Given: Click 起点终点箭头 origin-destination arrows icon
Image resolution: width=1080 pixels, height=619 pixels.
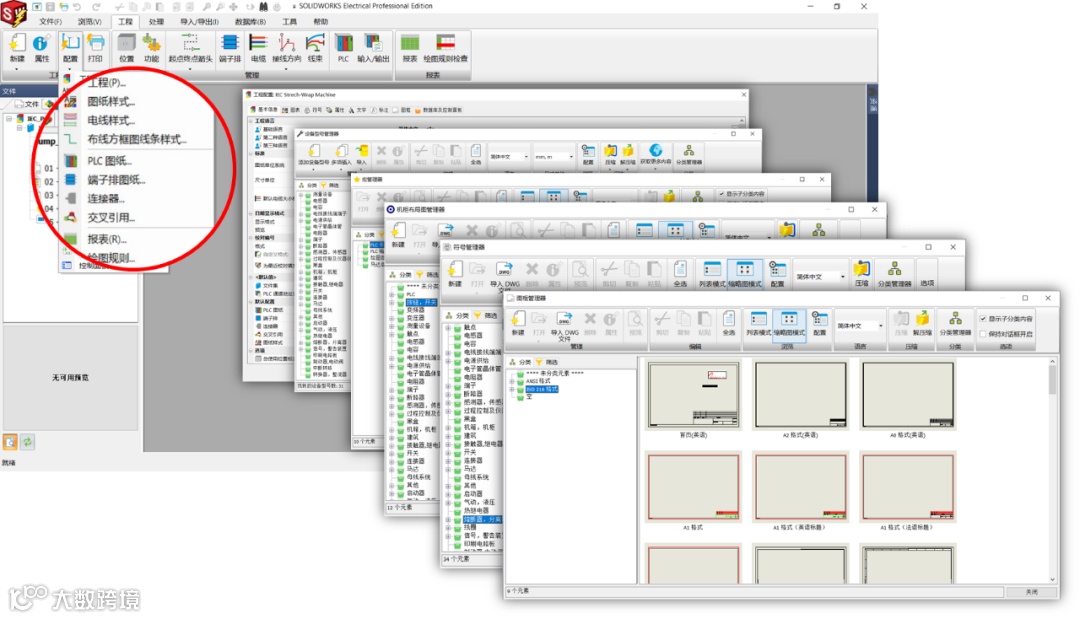Looking at the screenshot, I should [x=190, y=48].
